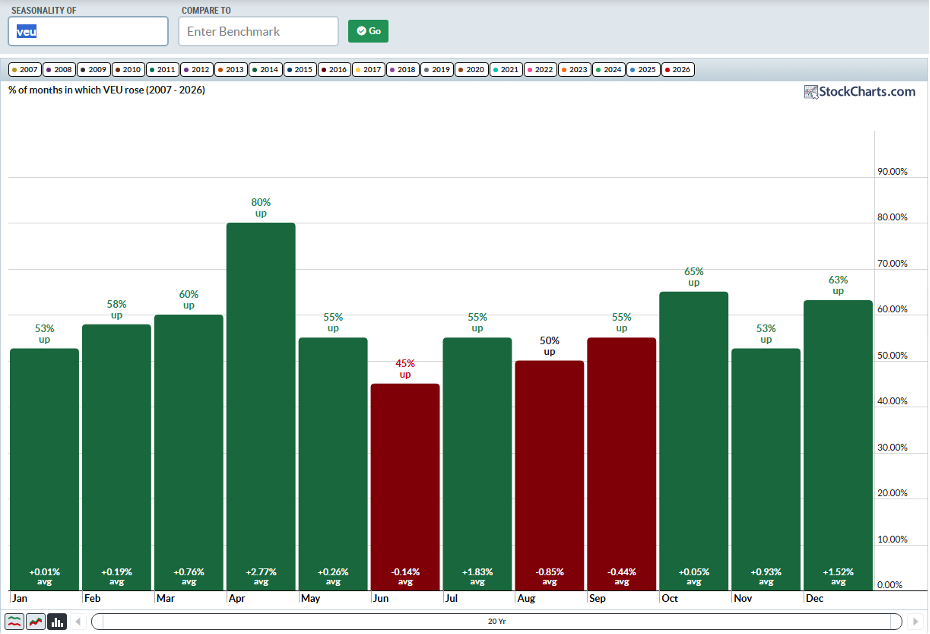Select the histogram bar chart view icon
Screen dimensions: 930x634
coord(57,622)
